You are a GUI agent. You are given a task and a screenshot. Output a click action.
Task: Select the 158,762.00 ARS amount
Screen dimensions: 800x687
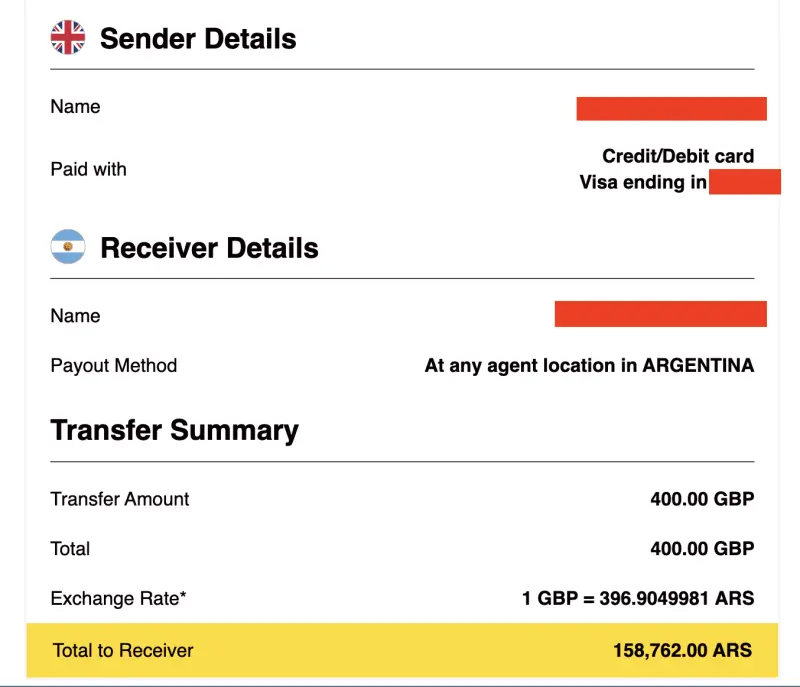[x=683, y=651]
